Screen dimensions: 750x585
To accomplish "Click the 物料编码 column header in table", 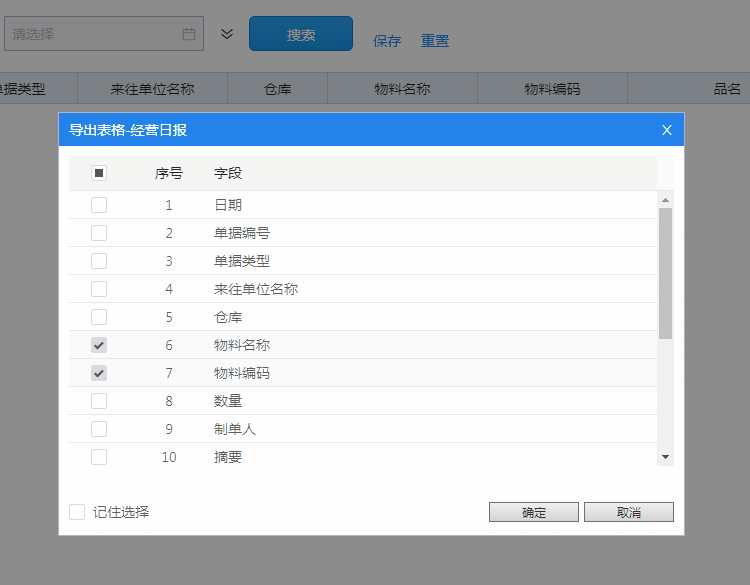I will click(552, 88).
